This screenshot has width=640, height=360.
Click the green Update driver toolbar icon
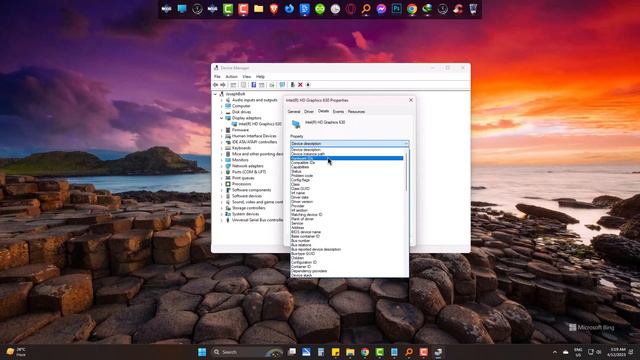pyautogui.click(x=292, y=85)
